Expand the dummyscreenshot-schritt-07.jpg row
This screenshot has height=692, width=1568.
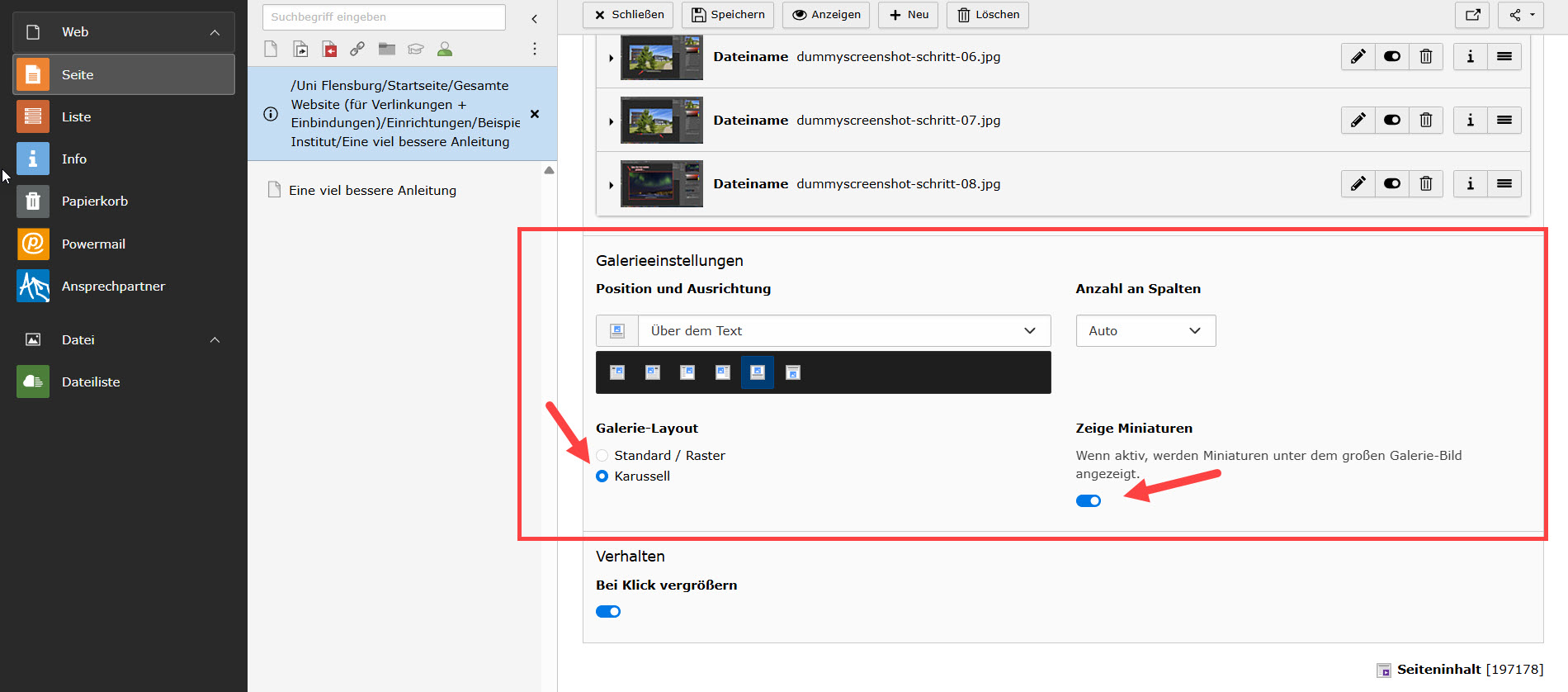[611, 121]
